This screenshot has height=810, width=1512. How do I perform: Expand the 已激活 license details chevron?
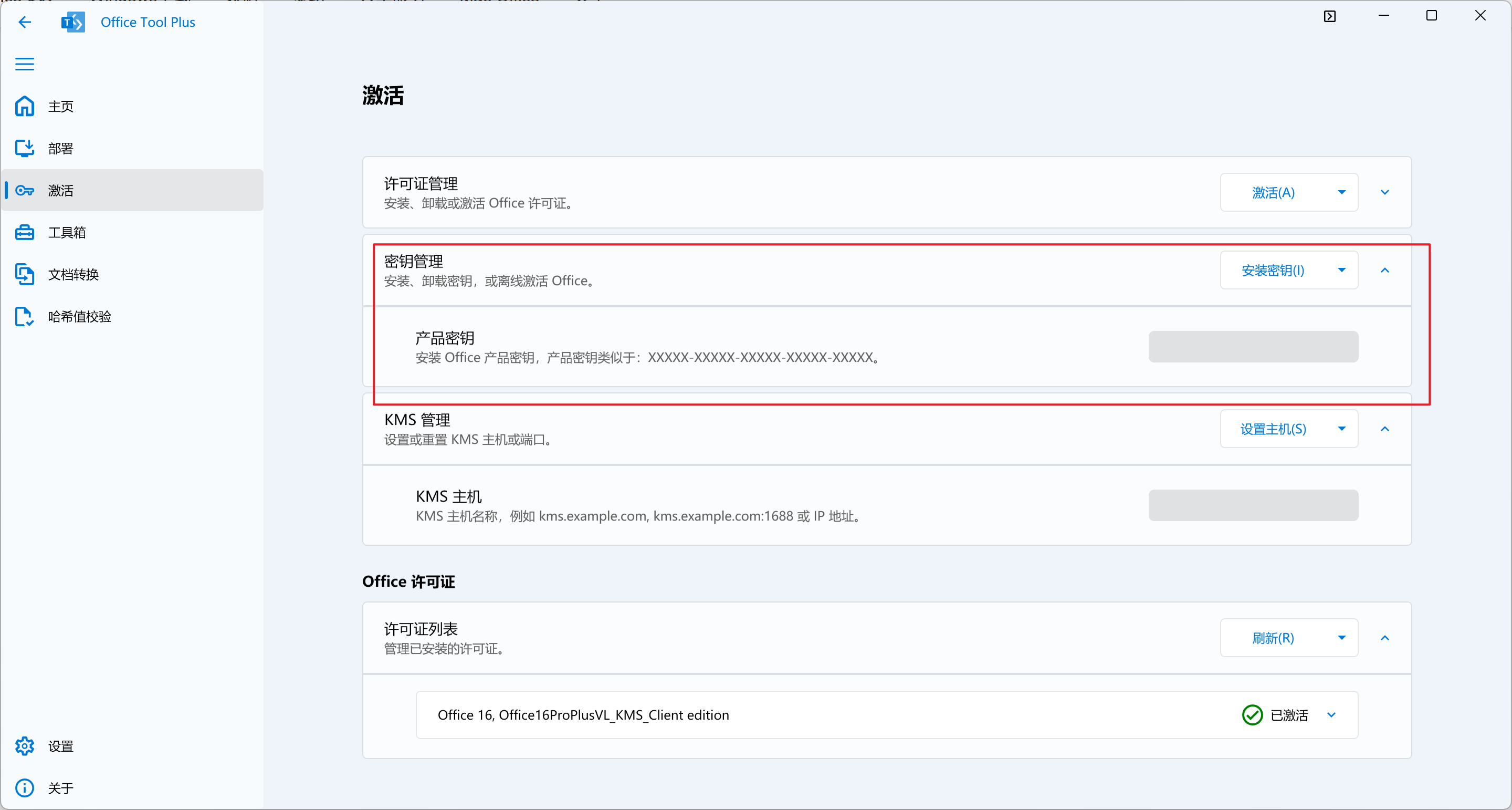pyautogui.click(x=1331, y=715)
